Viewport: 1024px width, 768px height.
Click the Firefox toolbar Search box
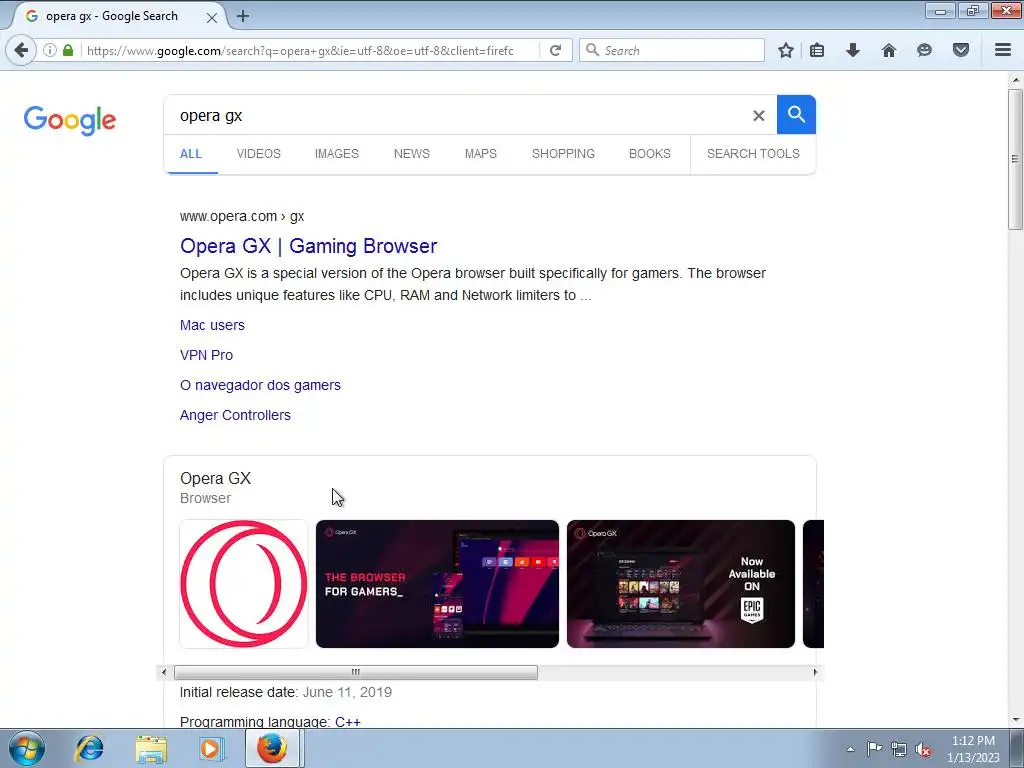[672, 50]
